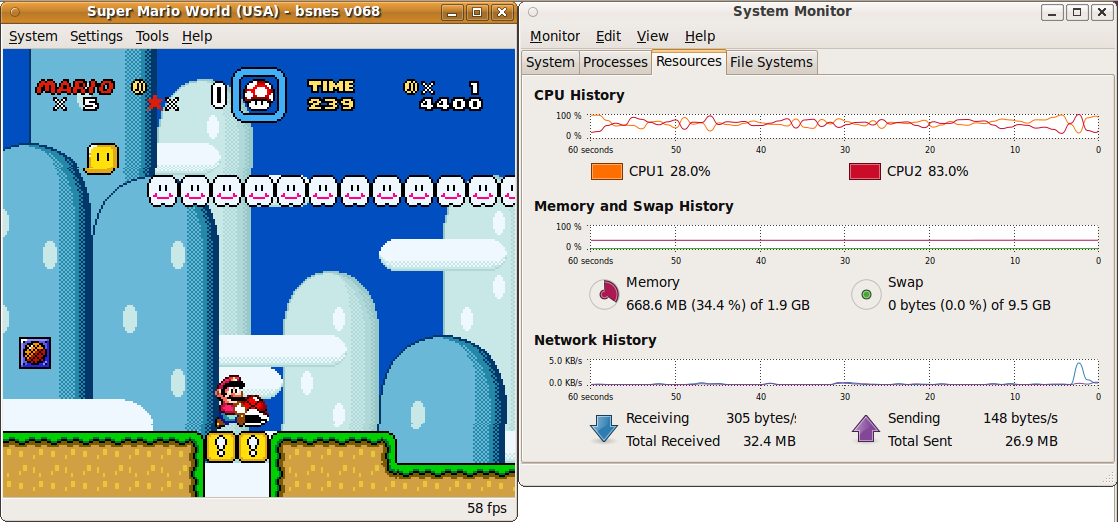The image size is (1118, 522).
Task: Select the Resources tab
Action: (x=689, y=61)
